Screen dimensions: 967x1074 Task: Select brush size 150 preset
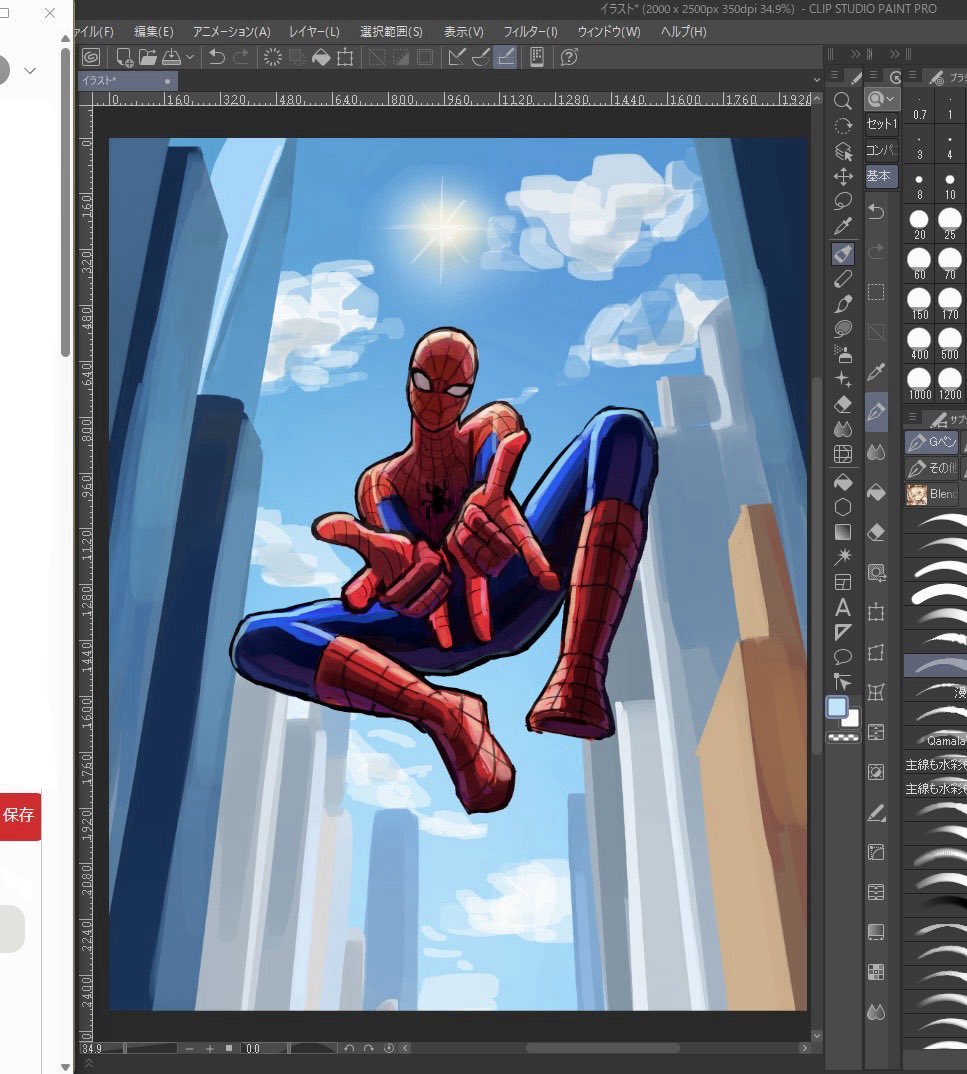(x=919, y=304)
